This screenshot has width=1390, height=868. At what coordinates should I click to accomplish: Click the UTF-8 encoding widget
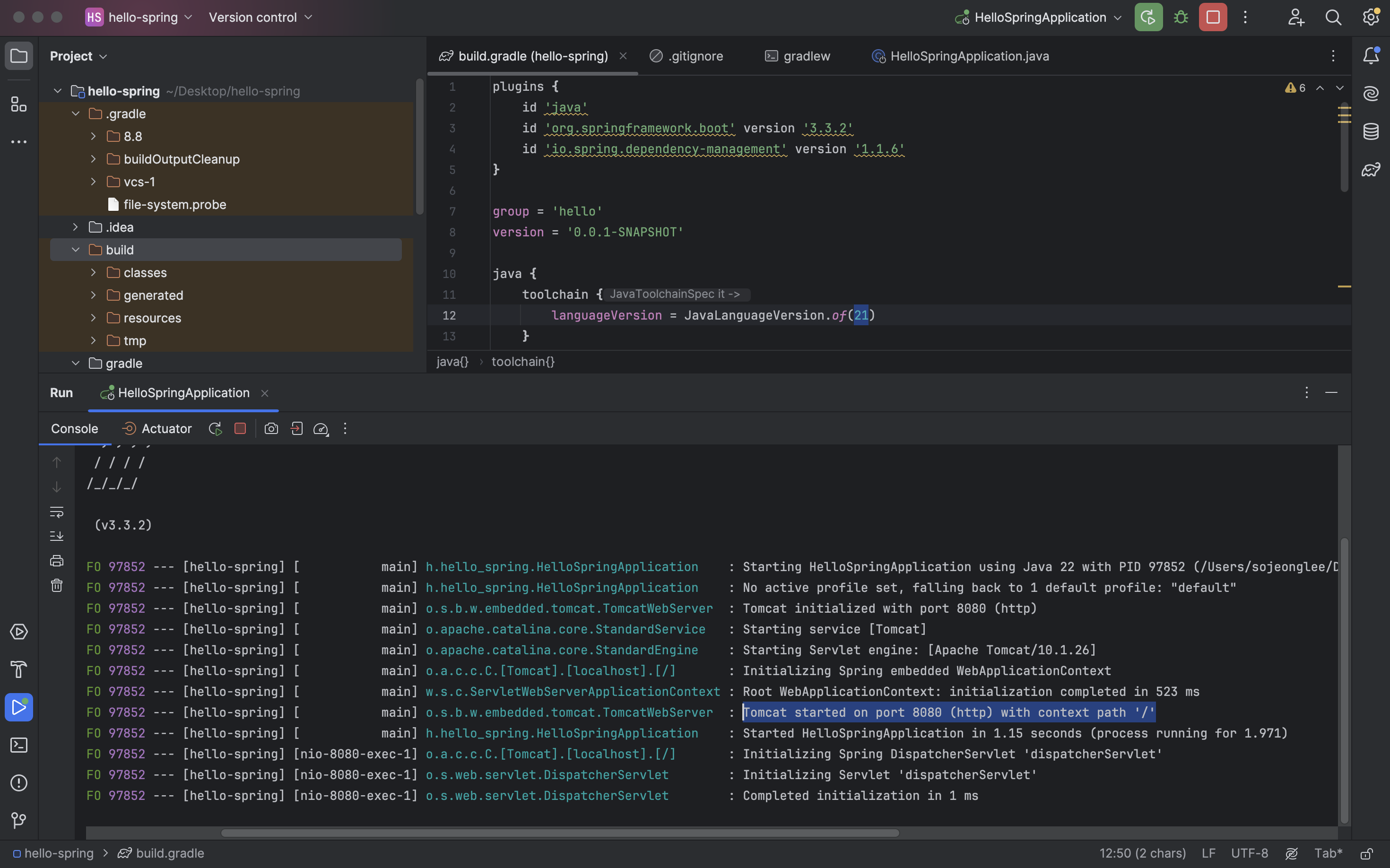click(1249, 854)
